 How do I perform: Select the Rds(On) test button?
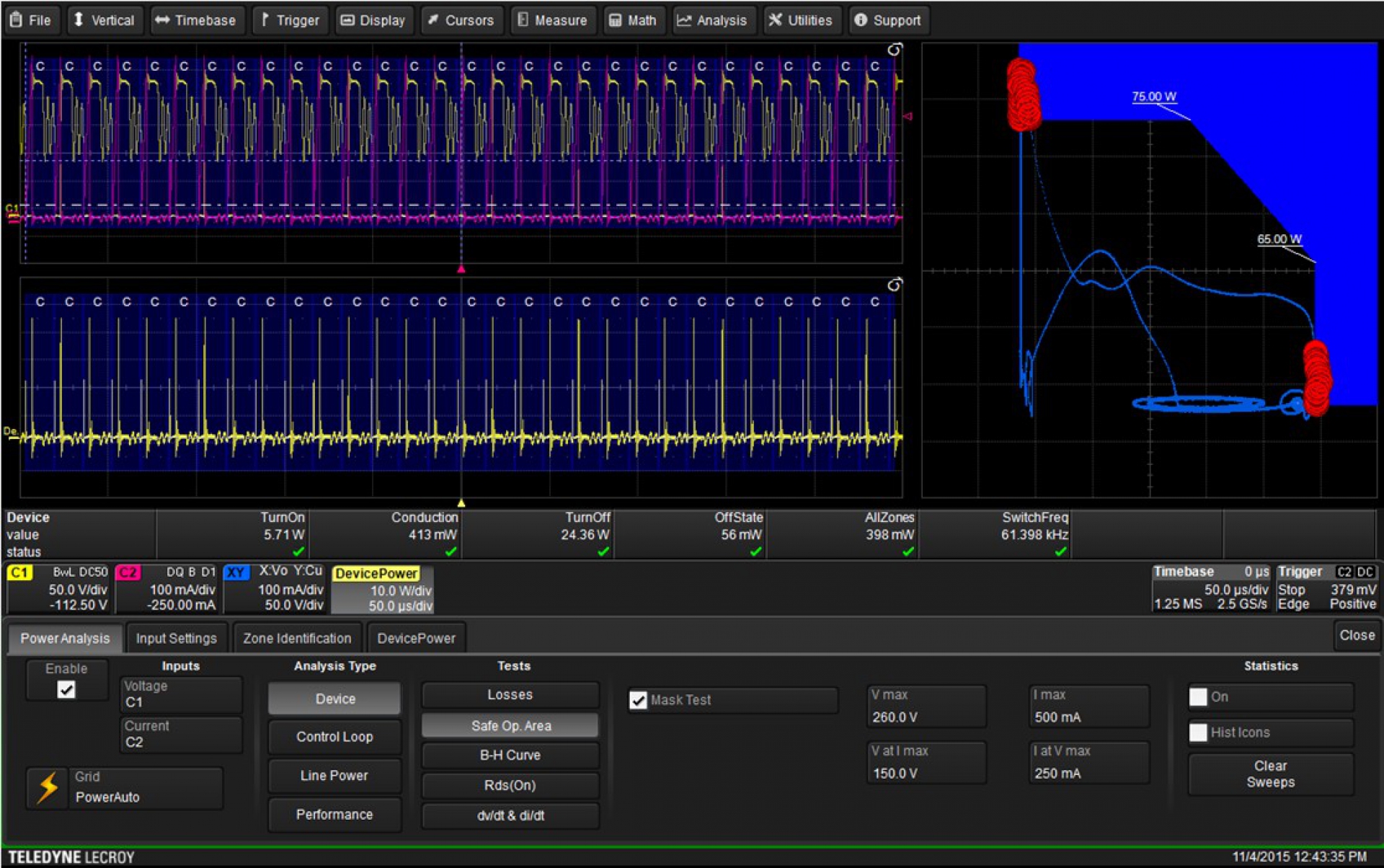coord(510,785)
